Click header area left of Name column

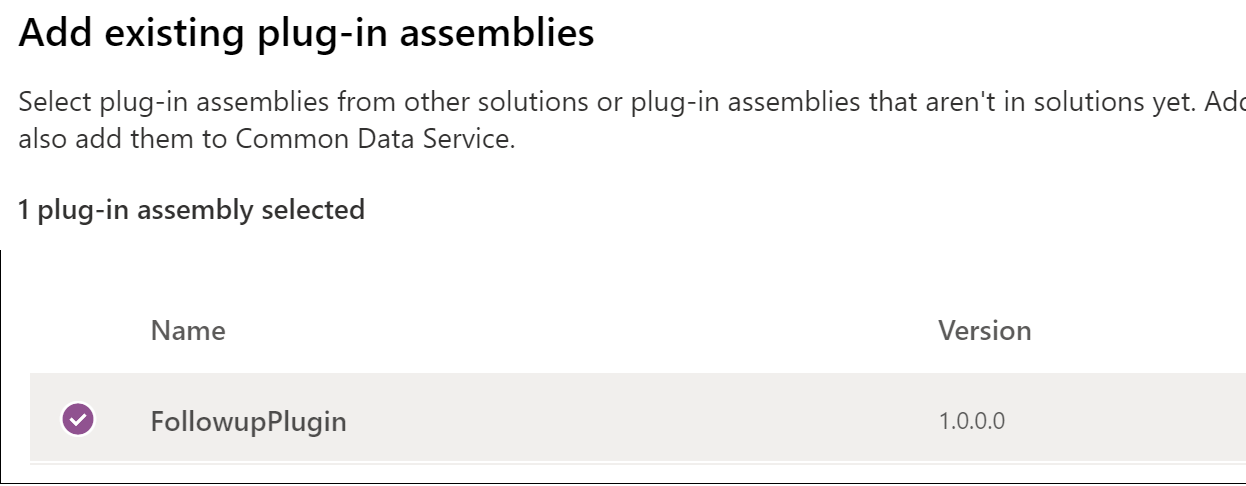[80, 330]
